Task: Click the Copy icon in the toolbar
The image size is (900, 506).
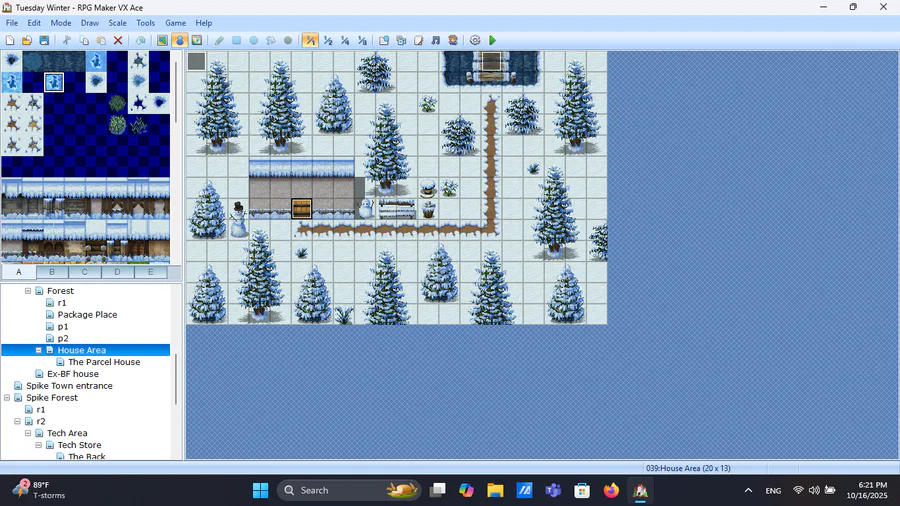Action: pyautogui.click(x=84, y=40)
